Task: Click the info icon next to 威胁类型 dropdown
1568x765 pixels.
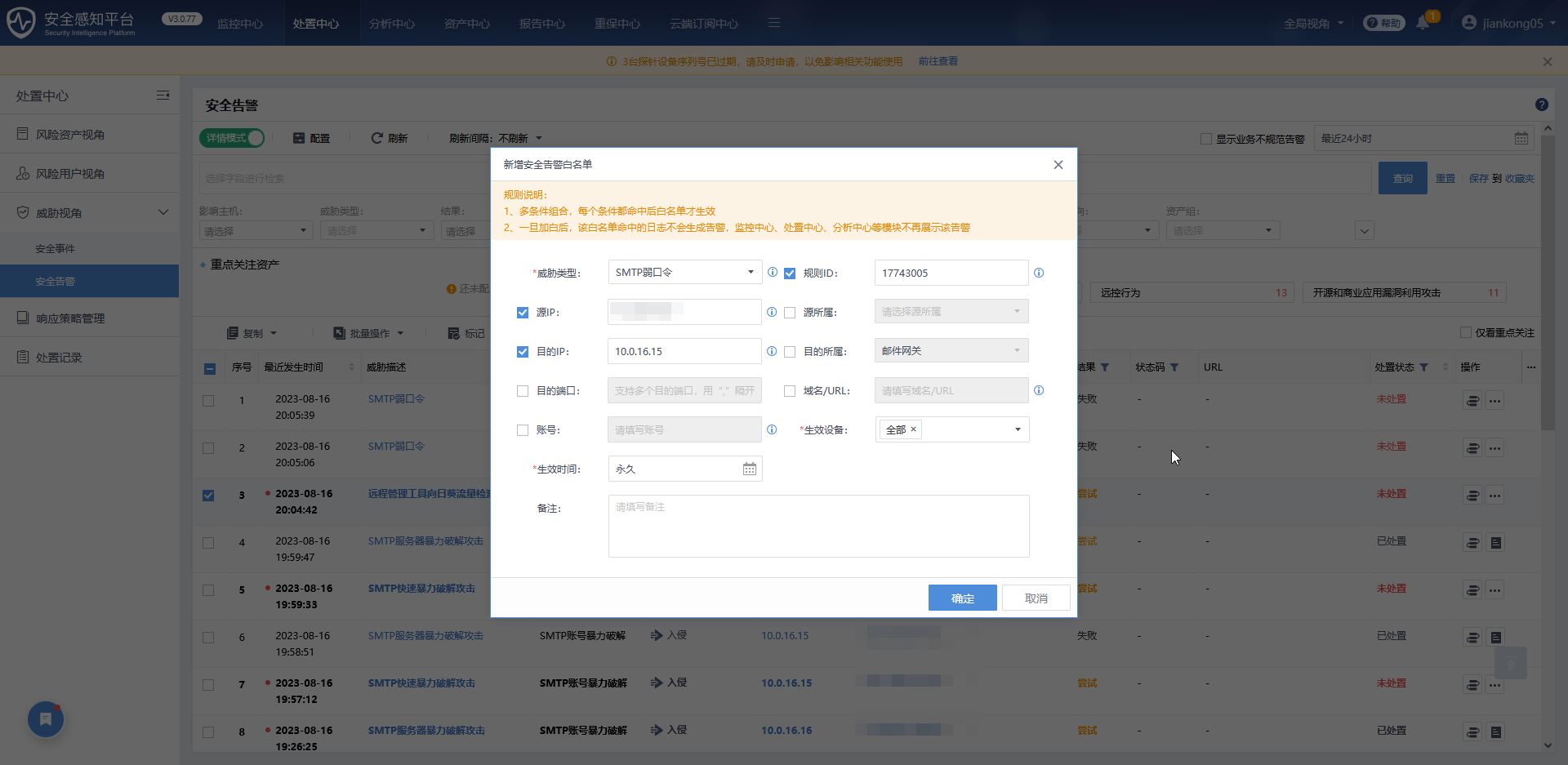Action: (772, 273)
